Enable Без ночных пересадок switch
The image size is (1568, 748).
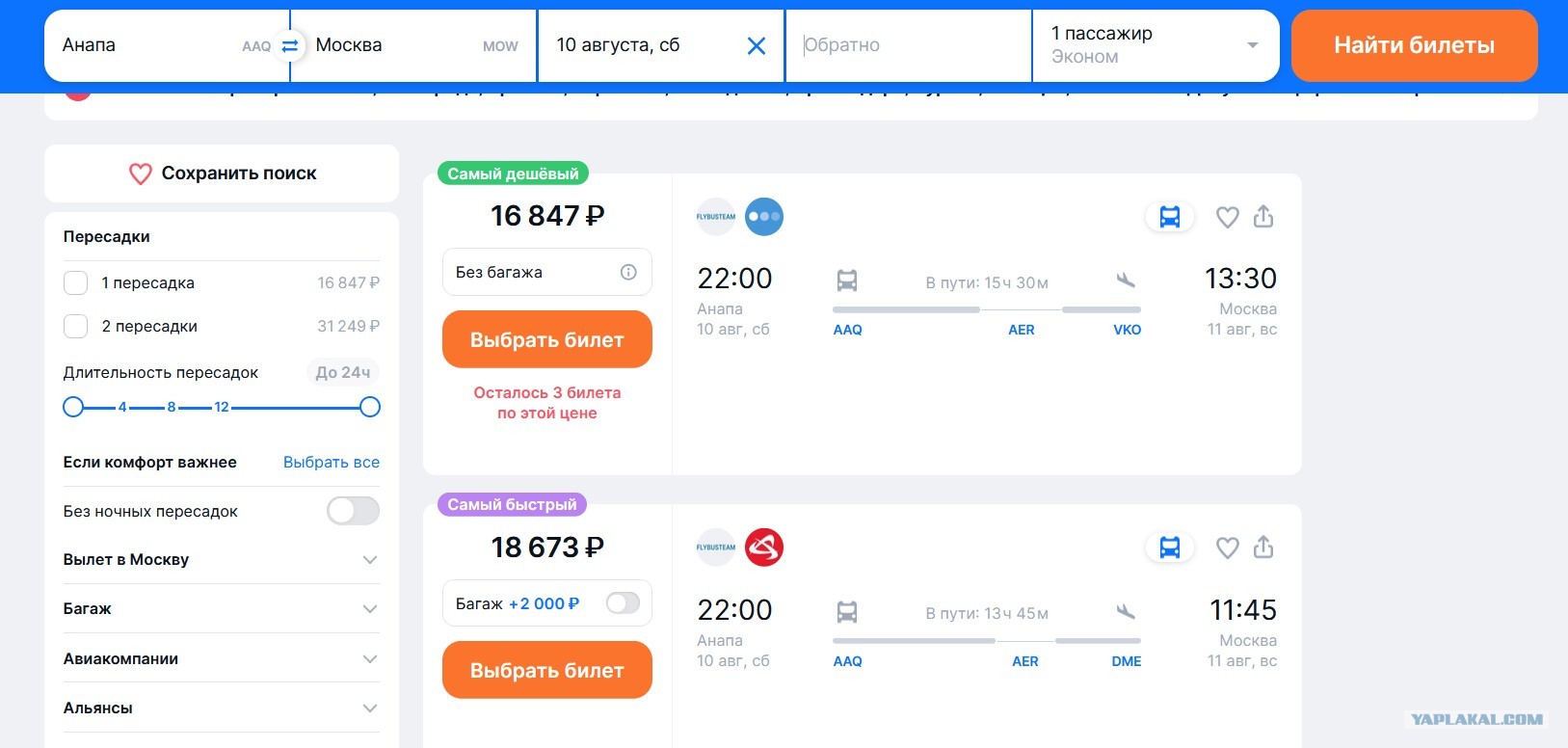[353, 511]
